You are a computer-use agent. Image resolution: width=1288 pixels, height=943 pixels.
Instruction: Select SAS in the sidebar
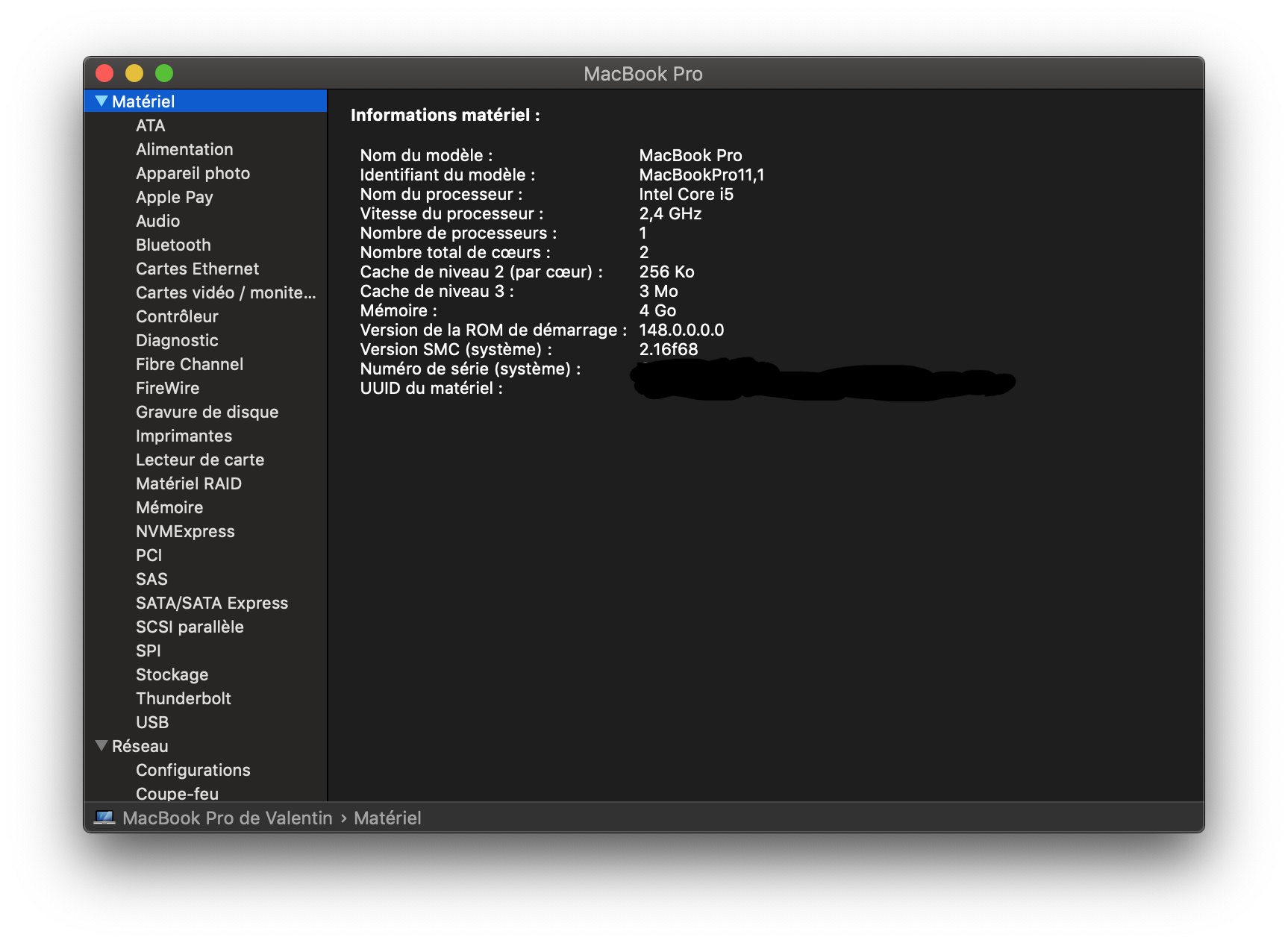[151, 579]
